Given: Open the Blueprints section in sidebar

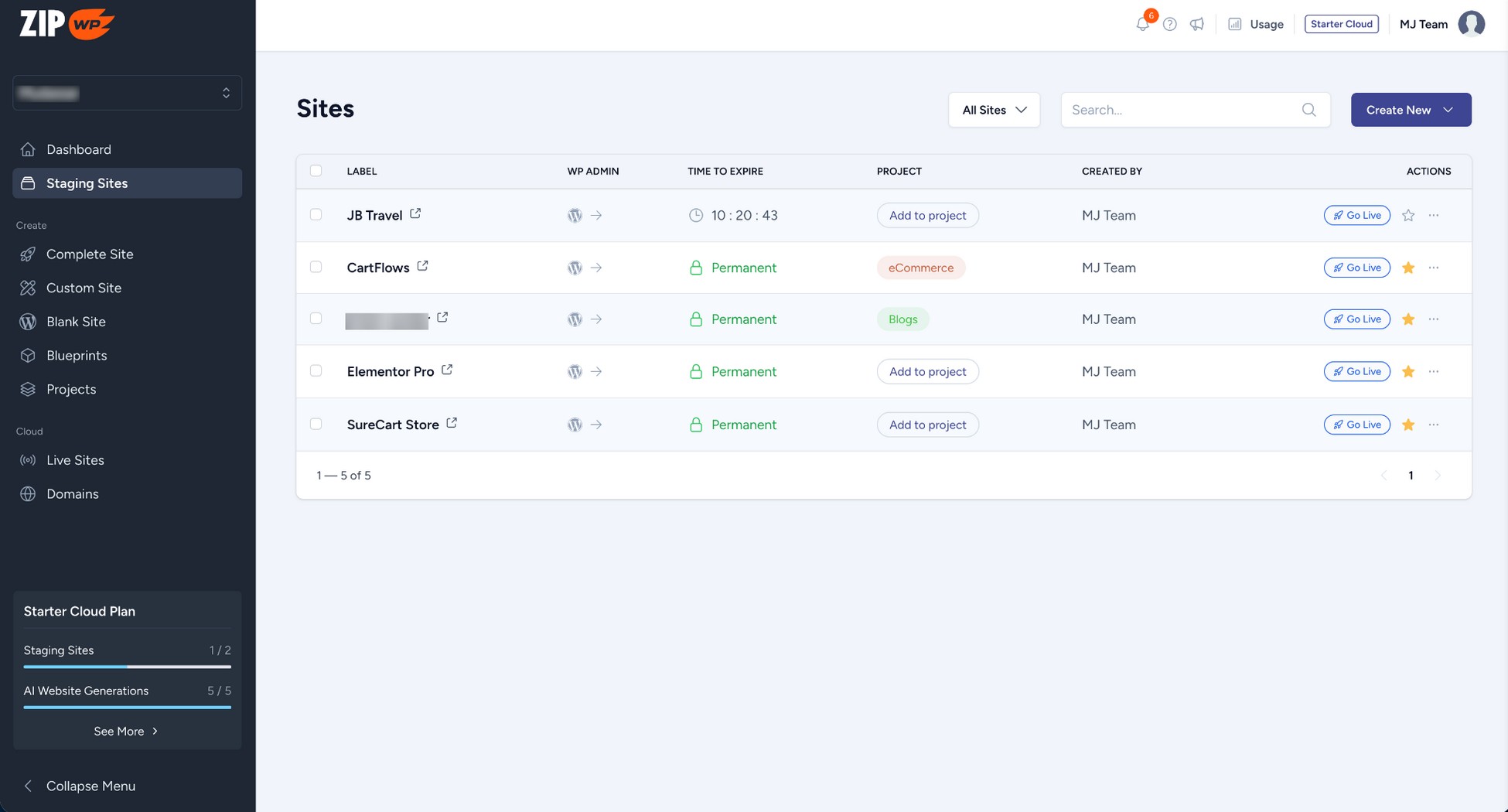Looking at the screenshot, I should click(77, 355).
